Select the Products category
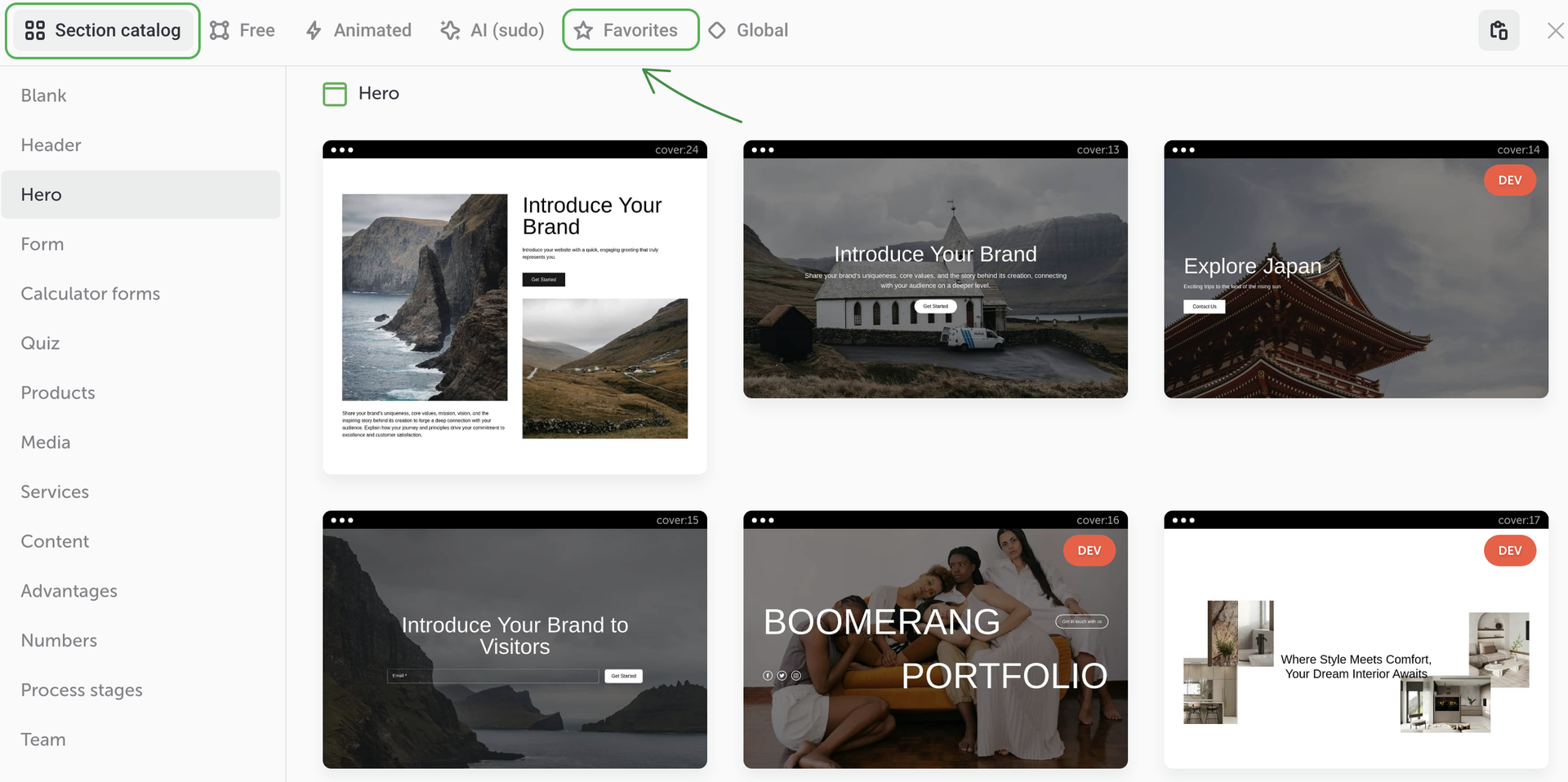Image resolution: width=1568 pixels, height=782 pixels. 58,393
